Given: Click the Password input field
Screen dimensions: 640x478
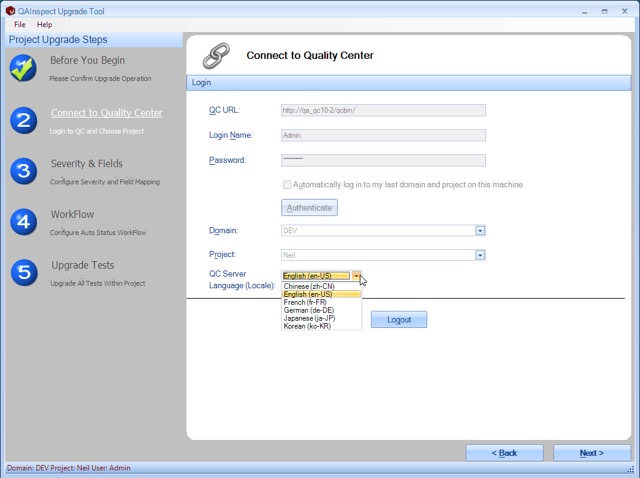Looking at the screenshot, I should pyautogui.click(x=383, y=160).
